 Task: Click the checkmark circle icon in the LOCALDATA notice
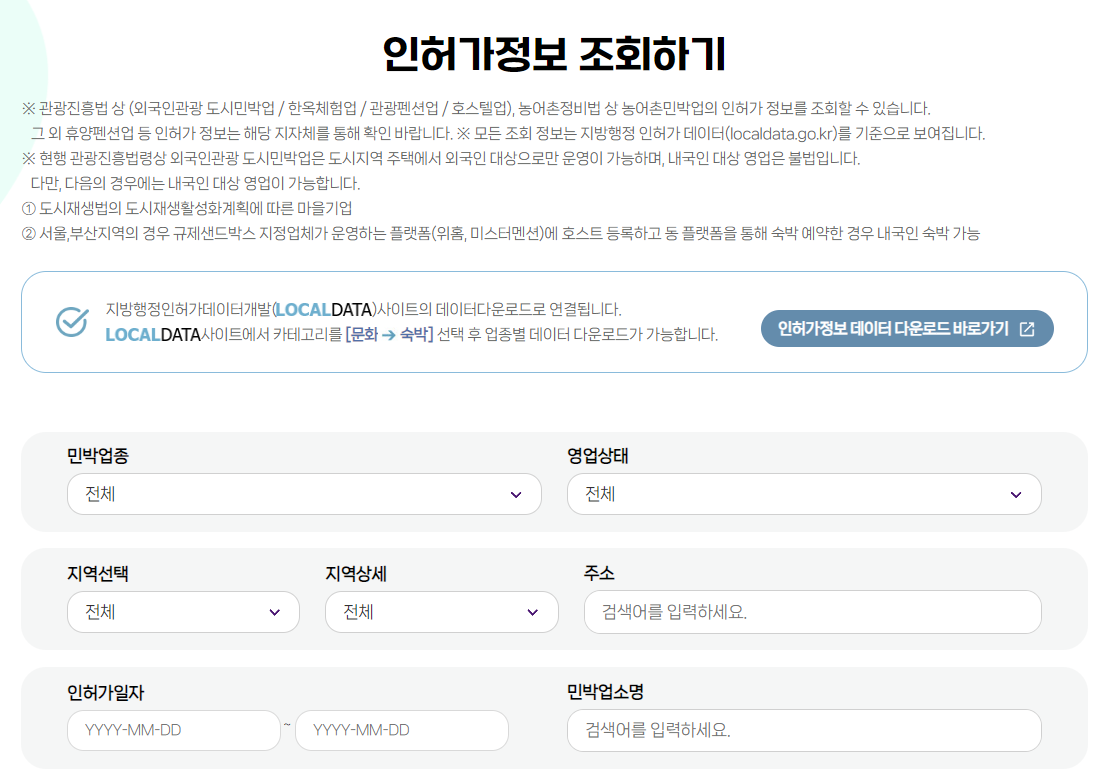pos(72,322)
